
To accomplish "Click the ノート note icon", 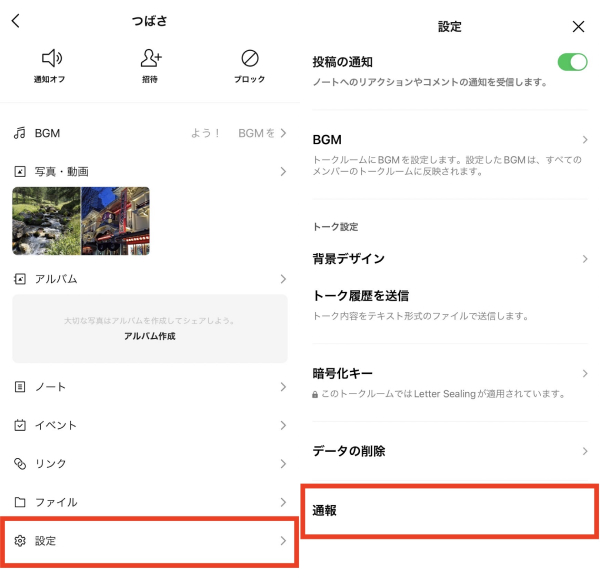I will [20, 387].
